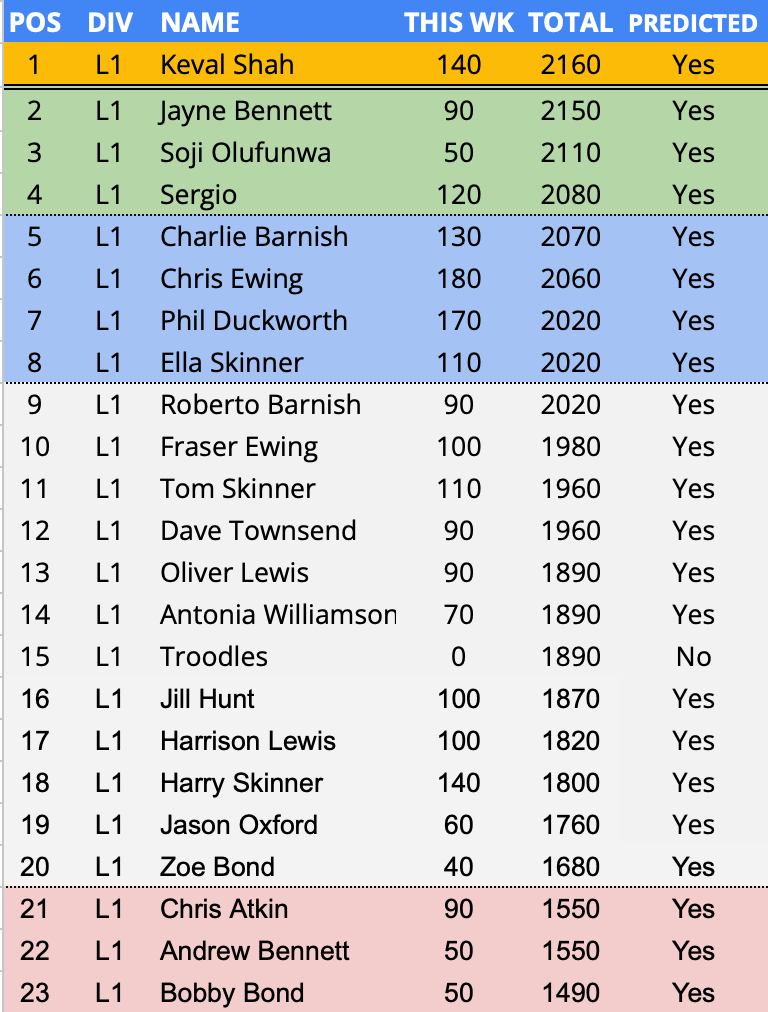Click position number 21 for Chris Atkin

coord(34,909)
